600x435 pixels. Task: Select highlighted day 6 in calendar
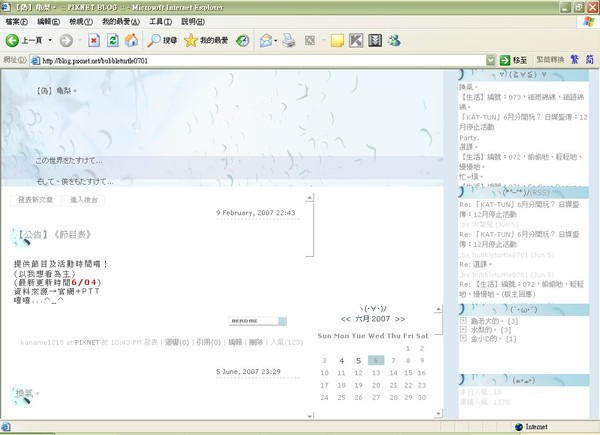[x=376, y=360]
